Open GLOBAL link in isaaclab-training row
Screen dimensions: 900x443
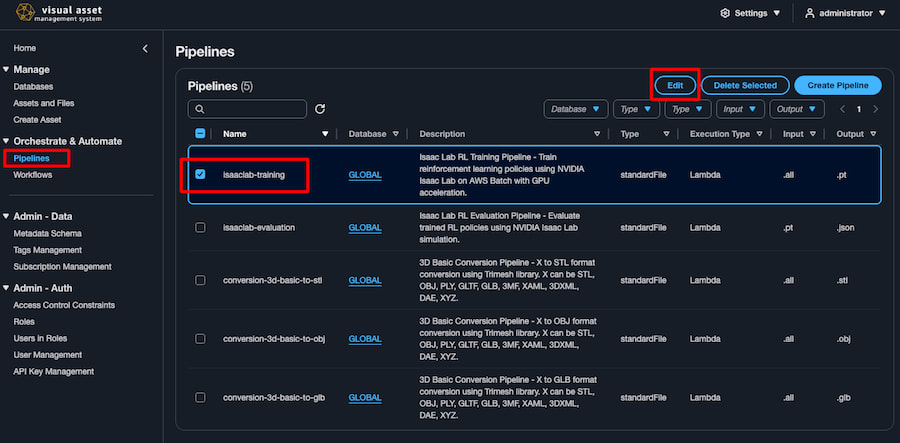pos(365,175)
